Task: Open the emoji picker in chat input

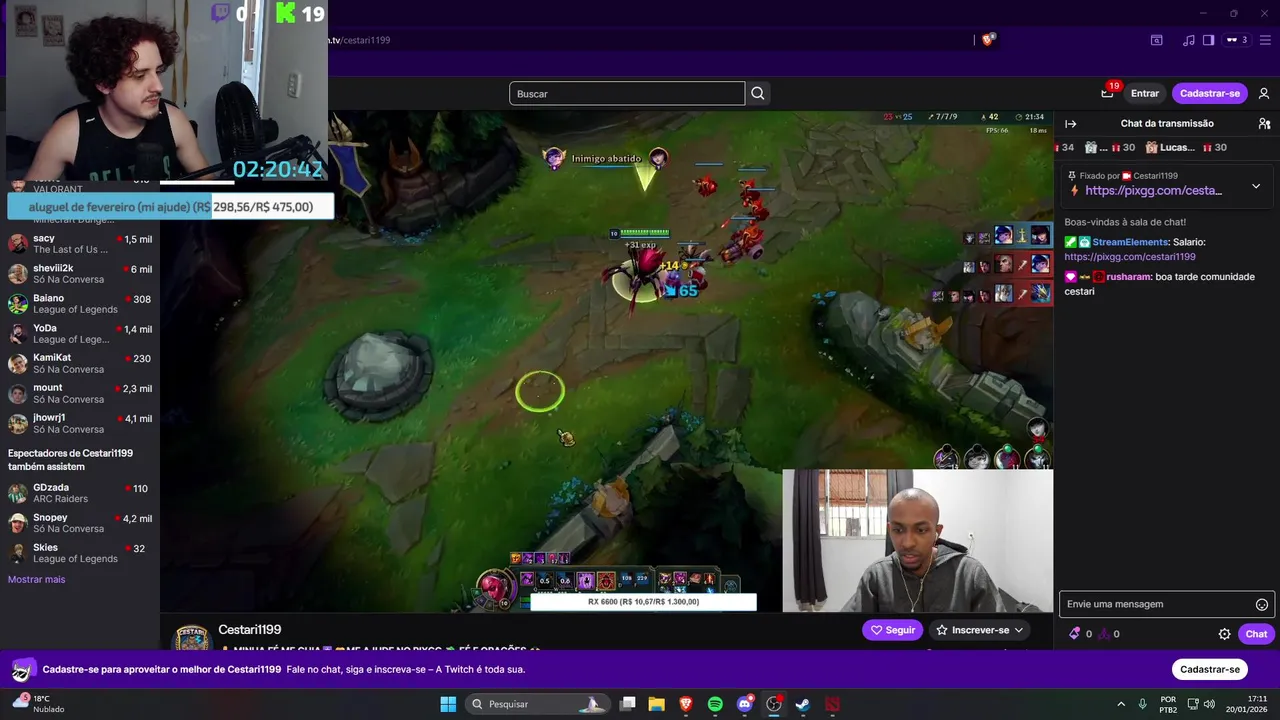Action: coord(1262,604)
